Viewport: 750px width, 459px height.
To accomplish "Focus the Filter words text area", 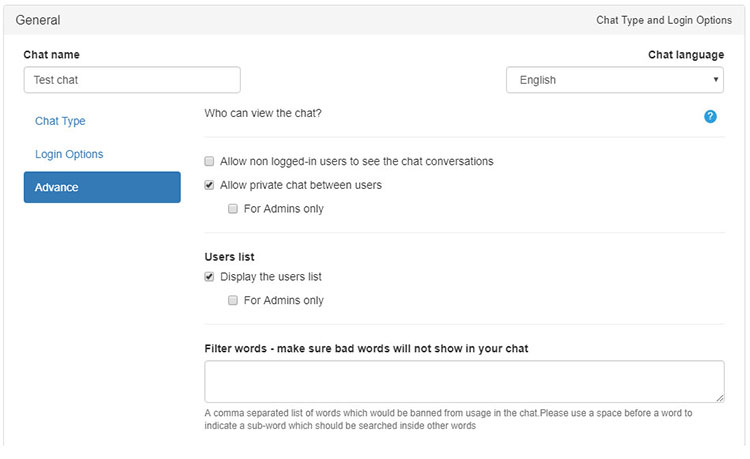I will click(x=464, y=382).
